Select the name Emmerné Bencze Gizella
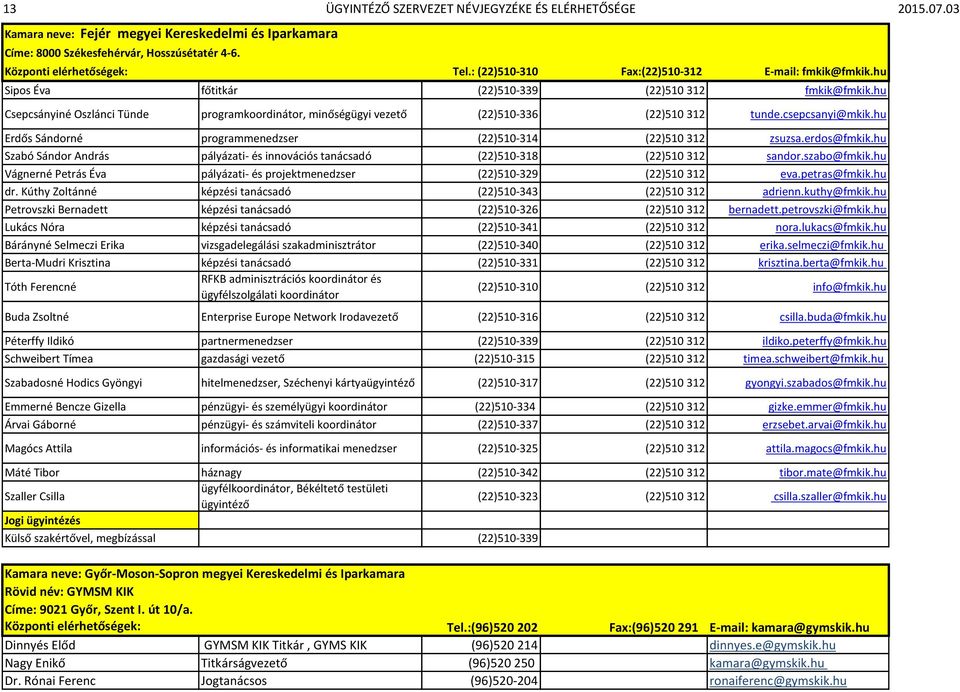 click(x=66, y=407)
